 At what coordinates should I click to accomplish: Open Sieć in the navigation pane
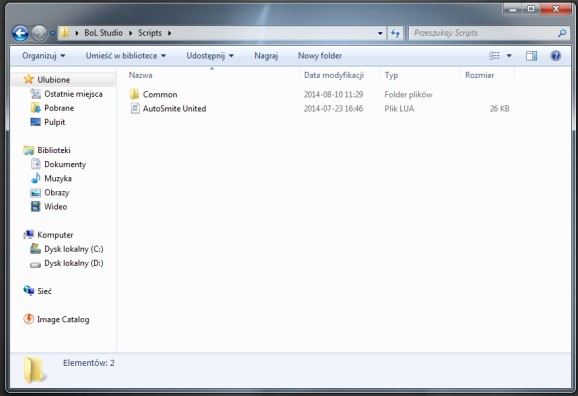pyautogui.click(x=44, y=291)
